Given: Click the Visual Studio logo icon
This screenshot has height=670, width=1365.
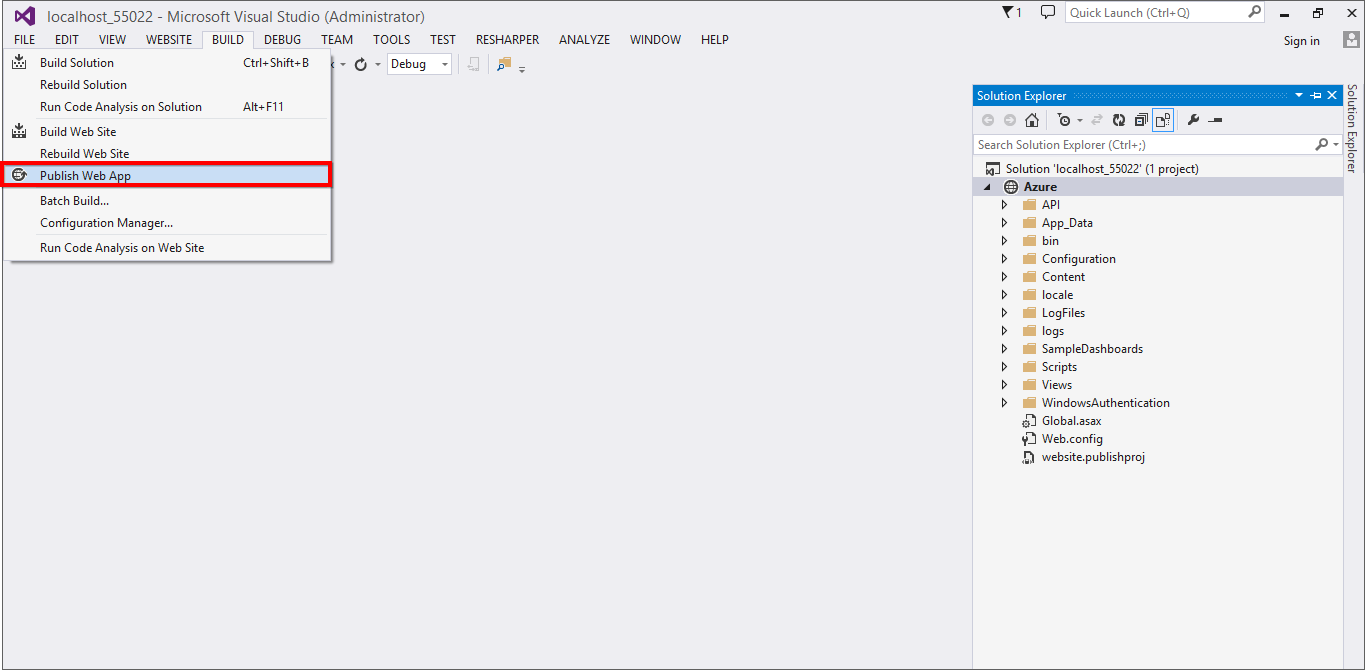Looking at the screenshot, I should point(24,16).
